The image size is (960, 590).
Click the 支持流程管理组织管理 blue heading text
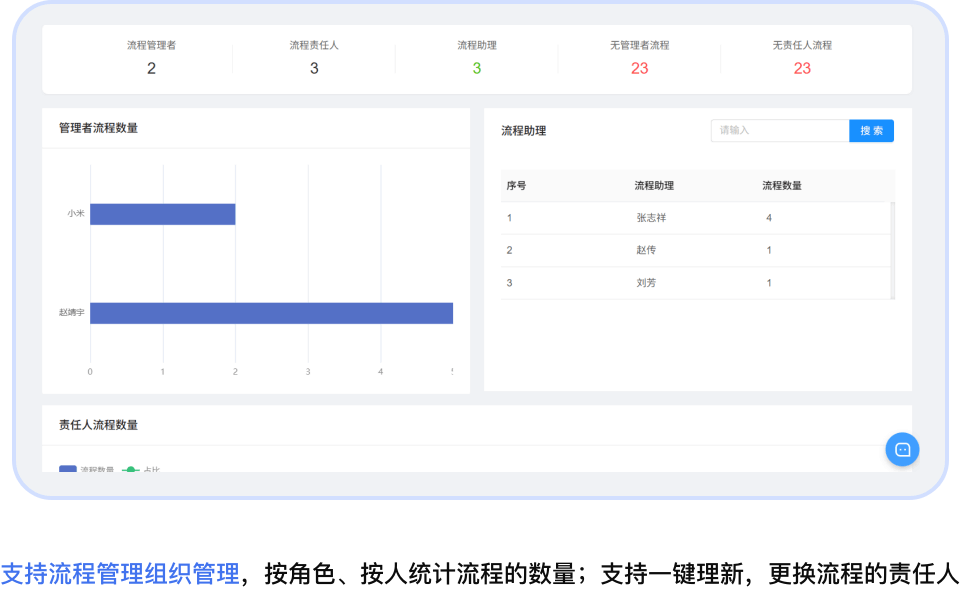pyautogui.click(x=120, y=574)
